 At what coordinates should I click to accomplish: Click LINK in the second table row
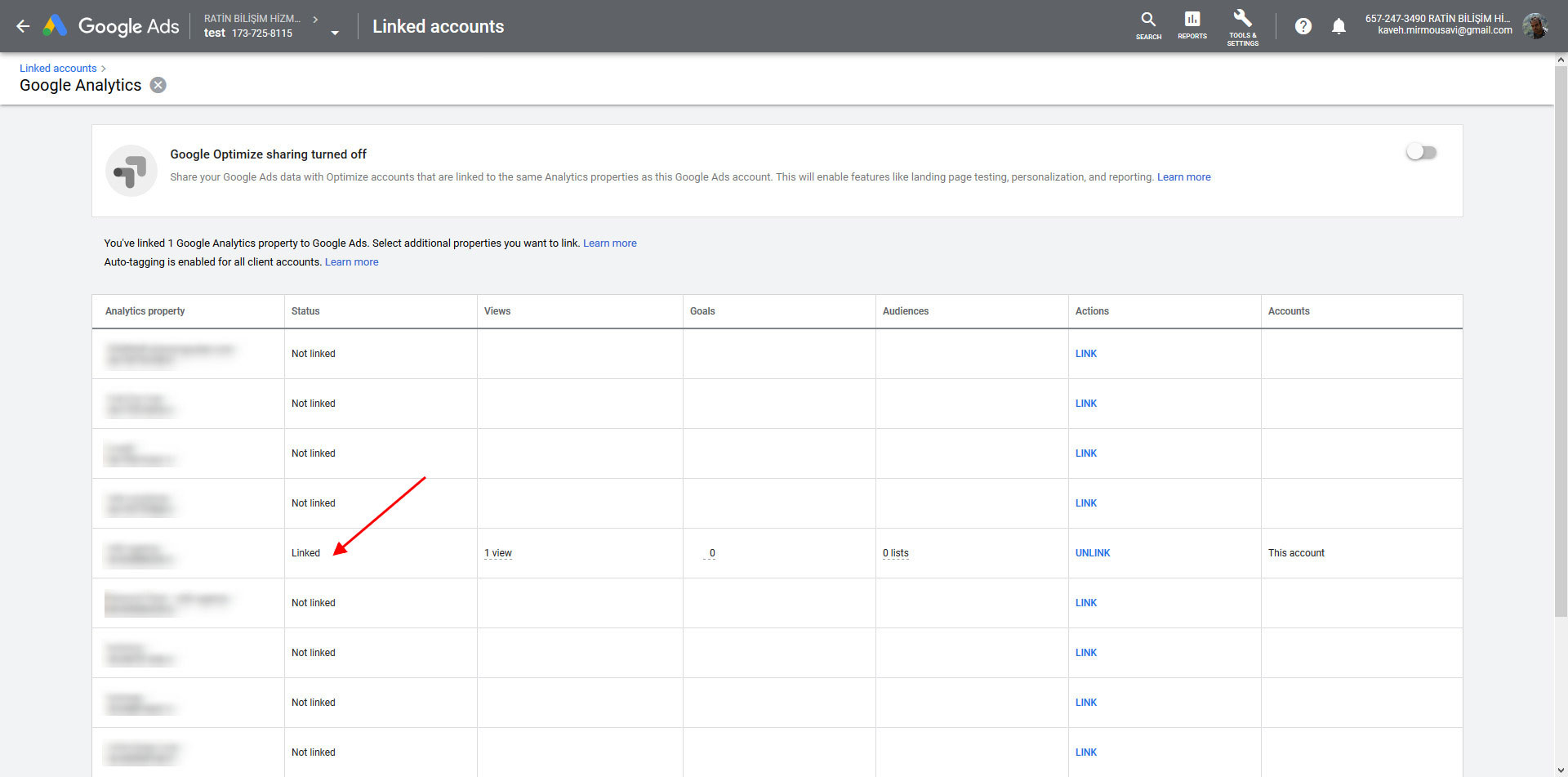coord(1085,404)
